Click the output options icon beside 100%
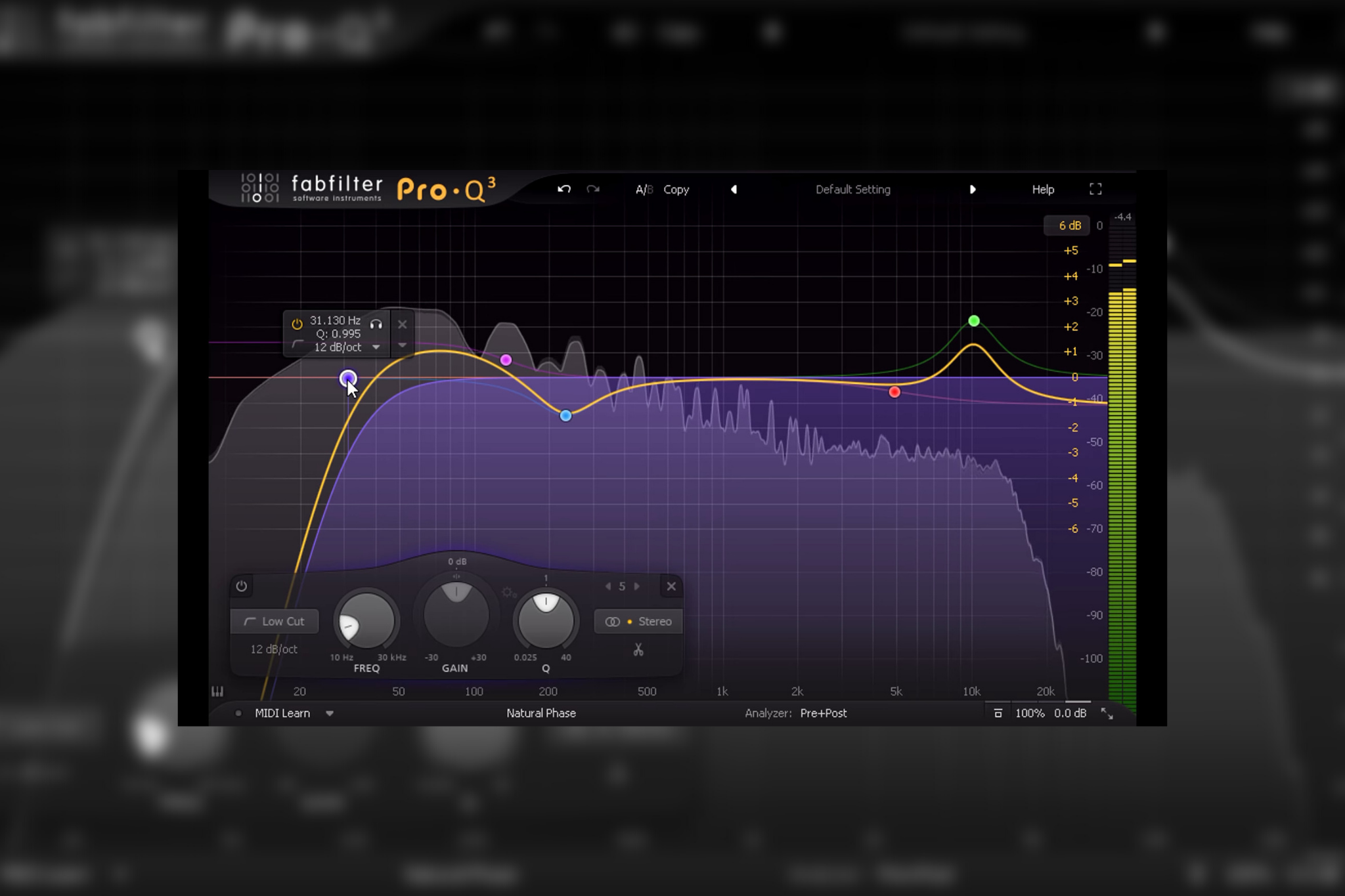 [998, 714]
